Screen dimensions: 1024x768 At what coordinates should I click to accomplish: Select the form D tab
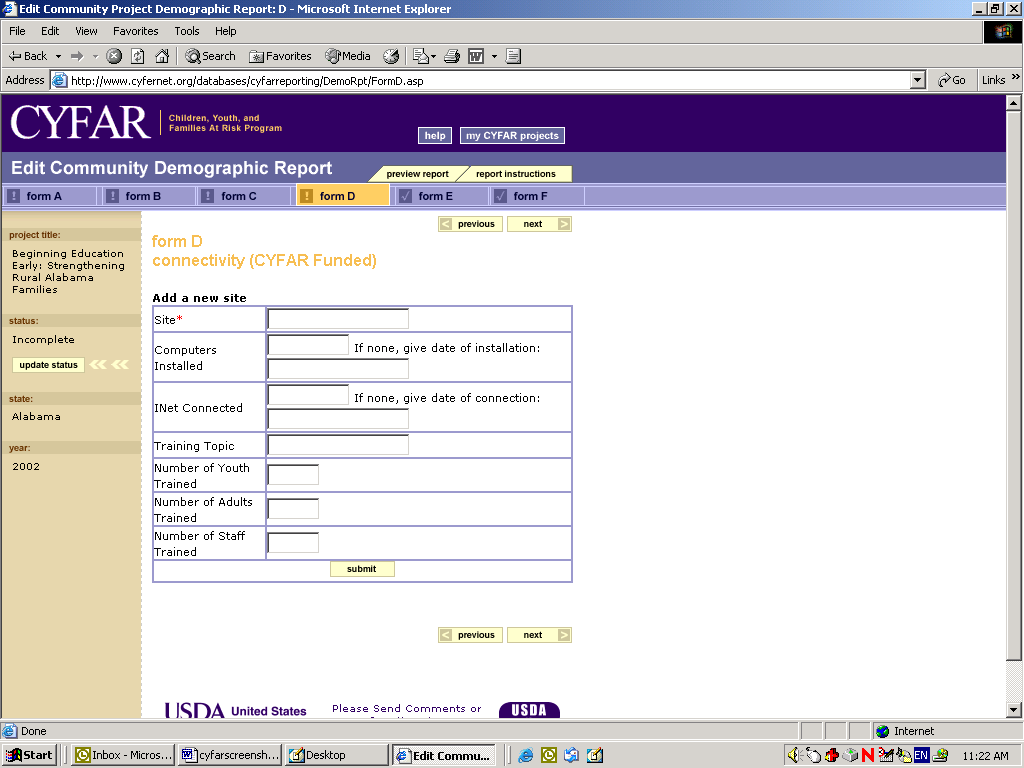(x=343, y=196)
